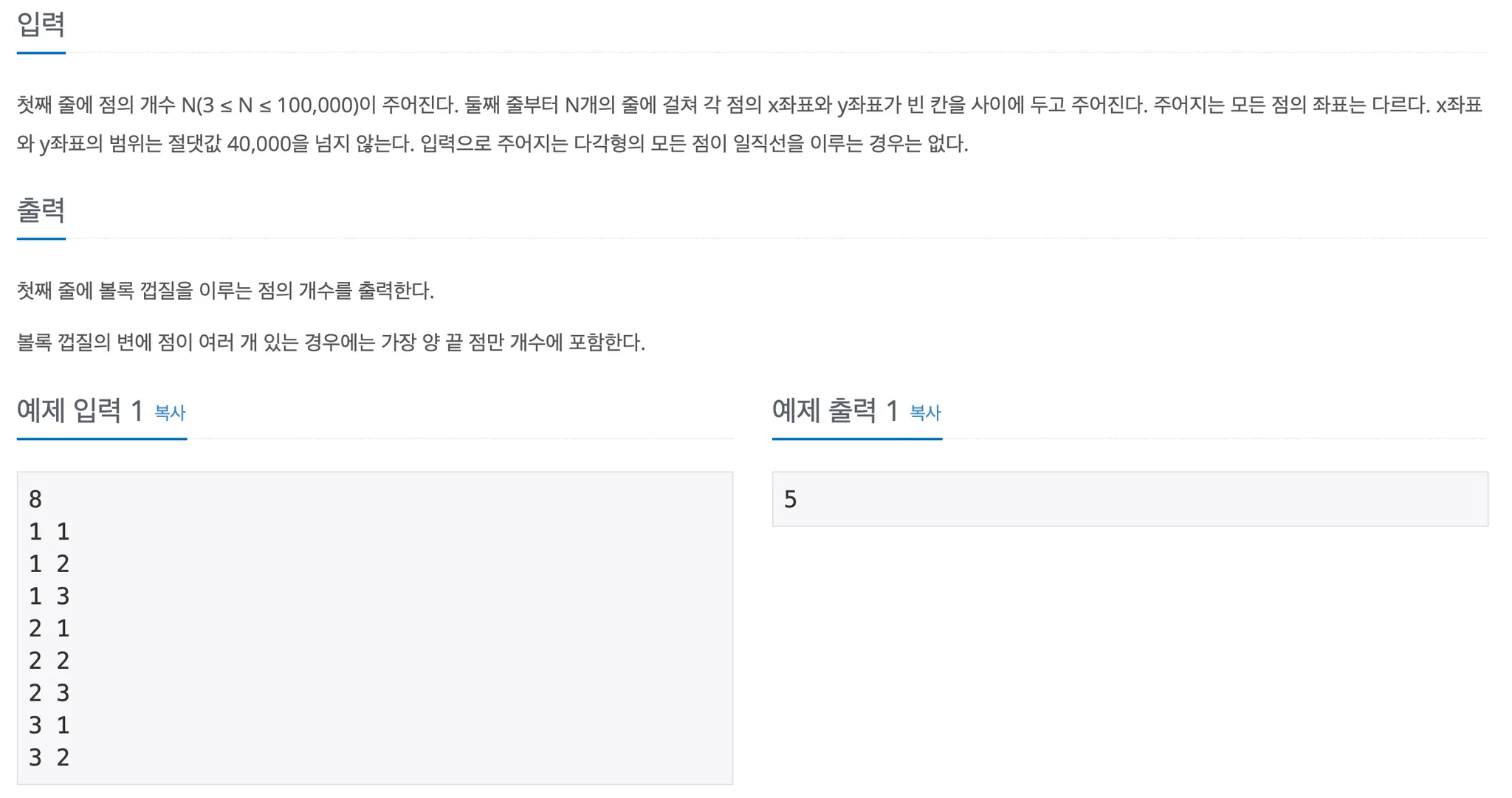Click the line 1 2 in sample input
The image size is (1512, 798).
pos(49,564)
